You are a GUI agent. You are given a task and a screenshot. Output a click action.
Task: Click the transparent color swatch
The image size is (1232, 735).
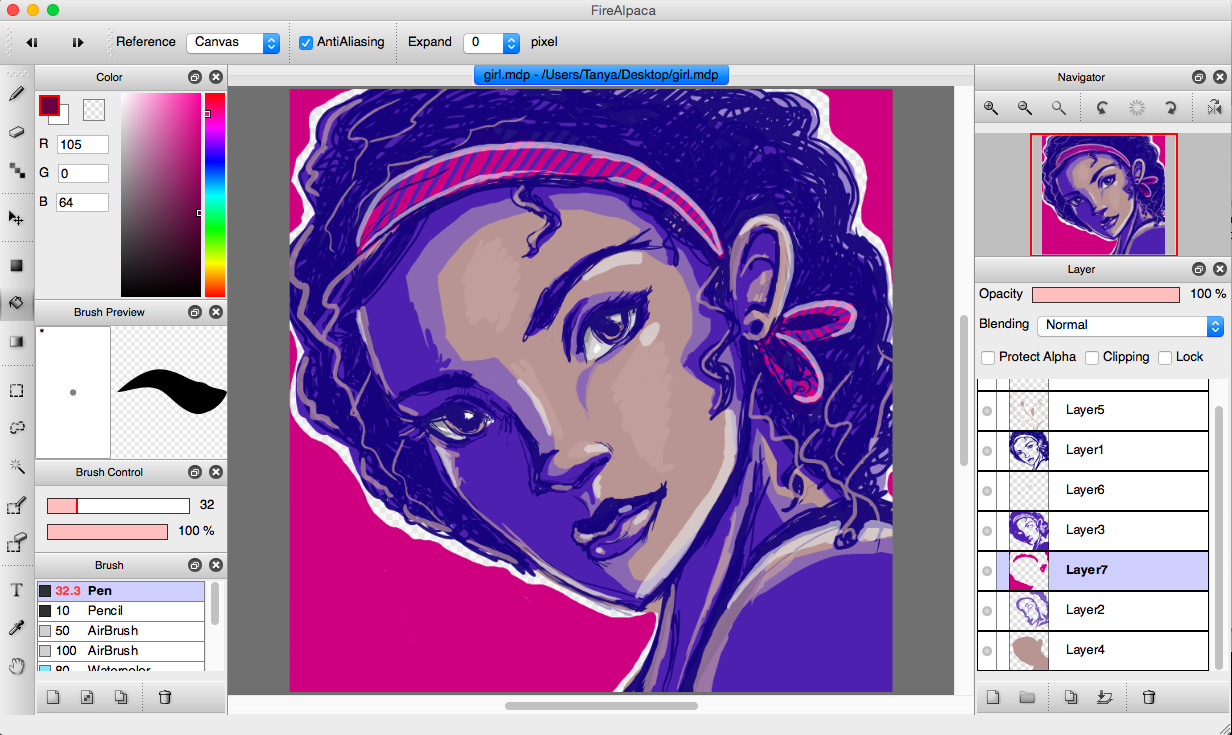tap(94, 110)
